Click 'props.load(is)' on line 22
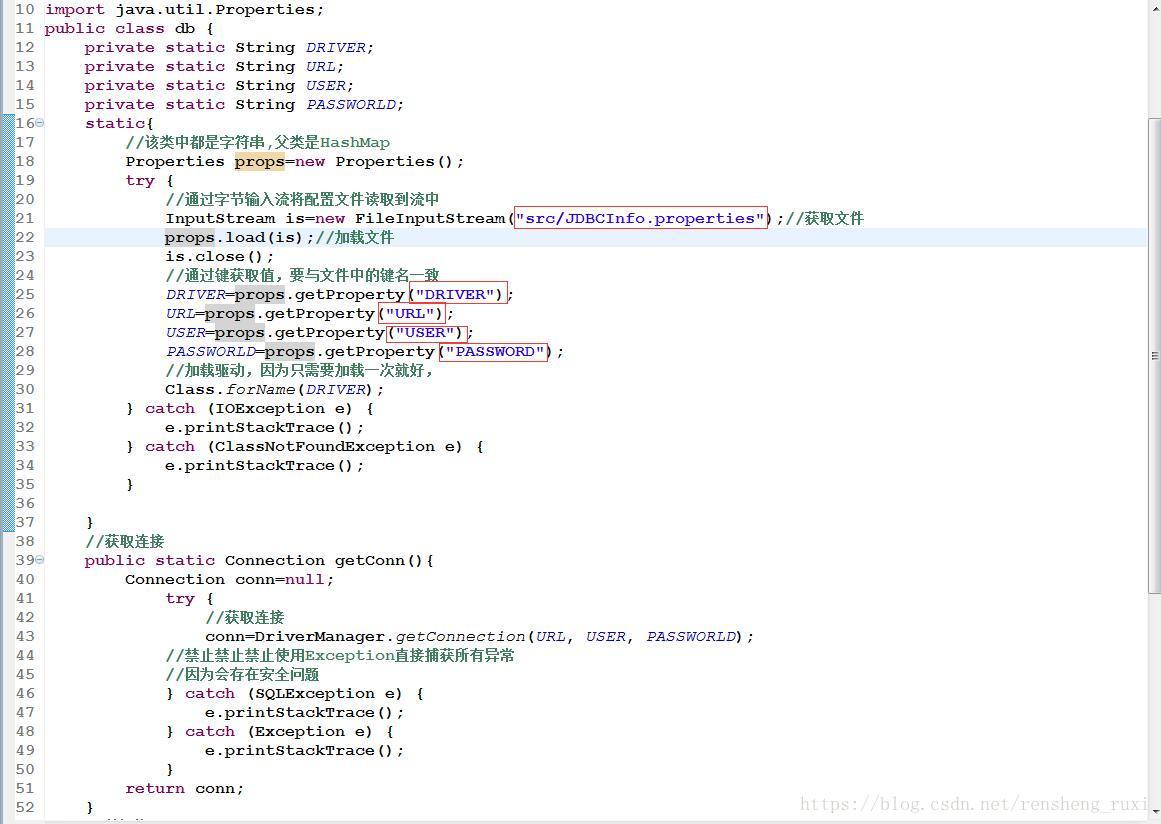 [x=234, y=238]
